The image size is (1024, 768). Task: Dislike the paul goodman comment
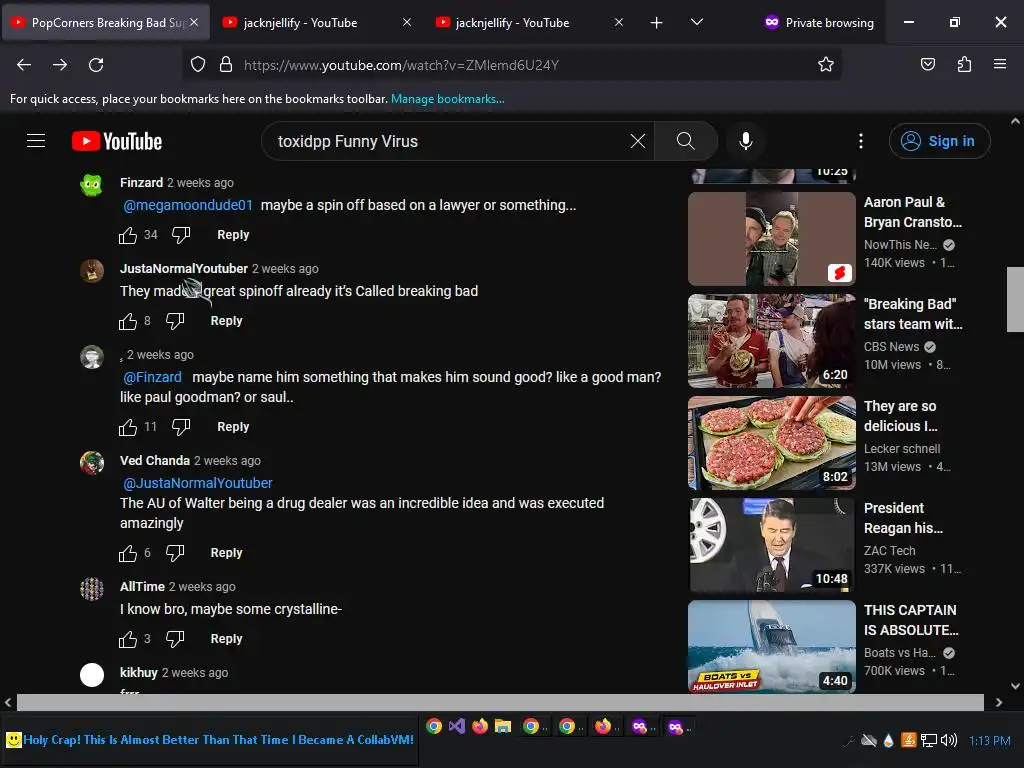(x=181, y=427)
